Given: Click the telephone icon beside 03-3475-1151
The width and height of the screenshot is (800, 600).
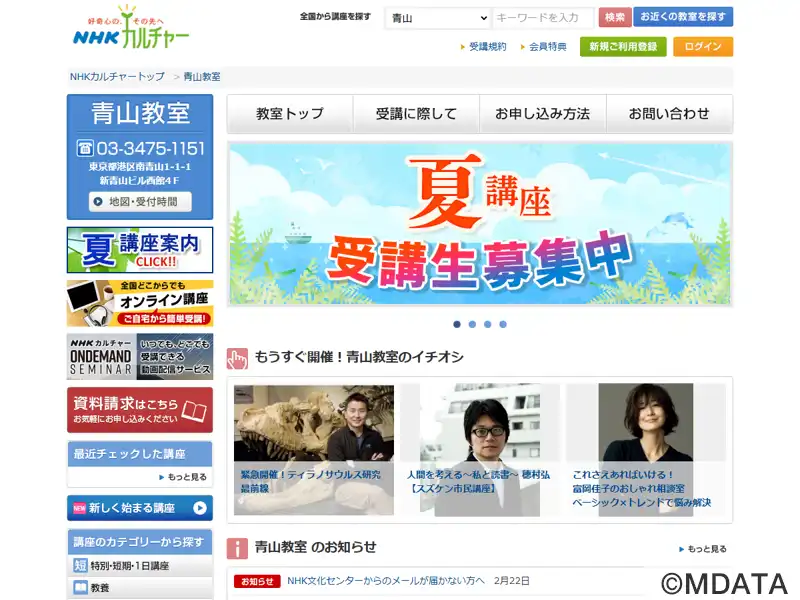Looking at the screenshot, I should pos(85,148).
